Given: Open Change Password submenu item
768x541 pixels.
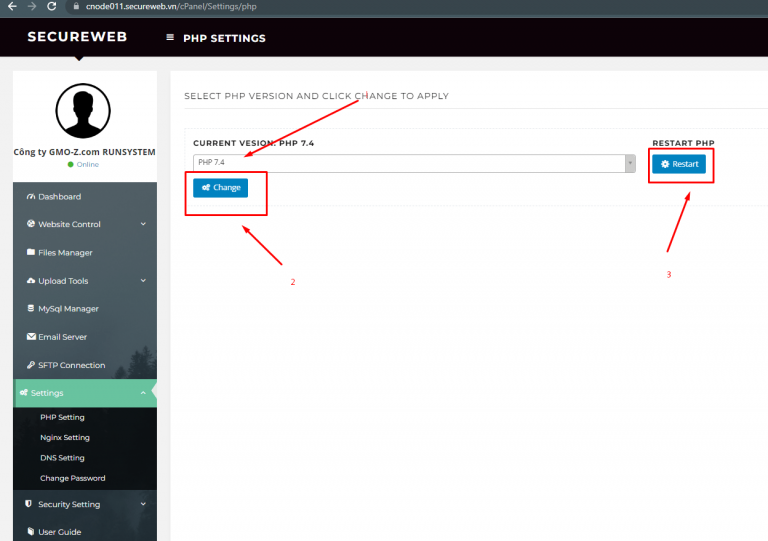Looking at the screenshot, I should 72,478.
